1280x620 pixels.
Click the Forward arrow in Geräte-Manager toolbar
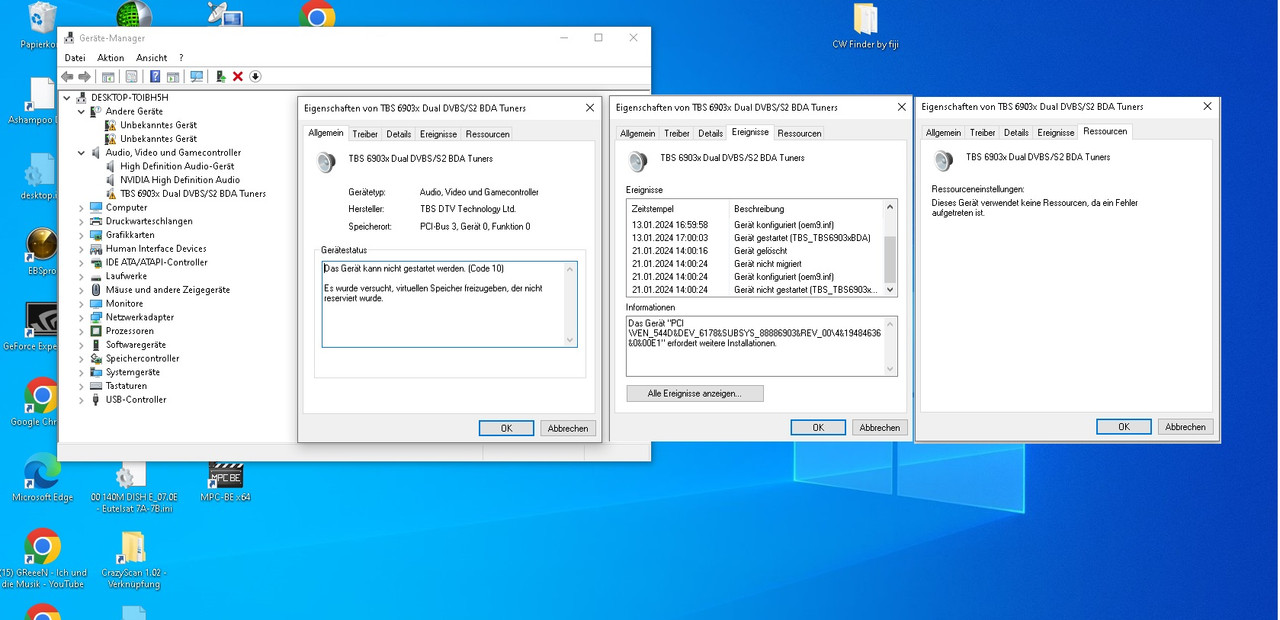pyautogui.click(x=84, y=77)
